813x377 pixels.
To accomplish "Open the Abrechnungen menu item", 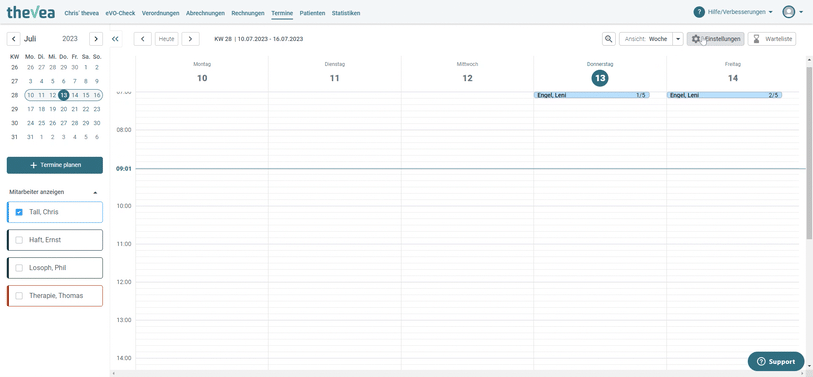I will [x=205, y=13].
